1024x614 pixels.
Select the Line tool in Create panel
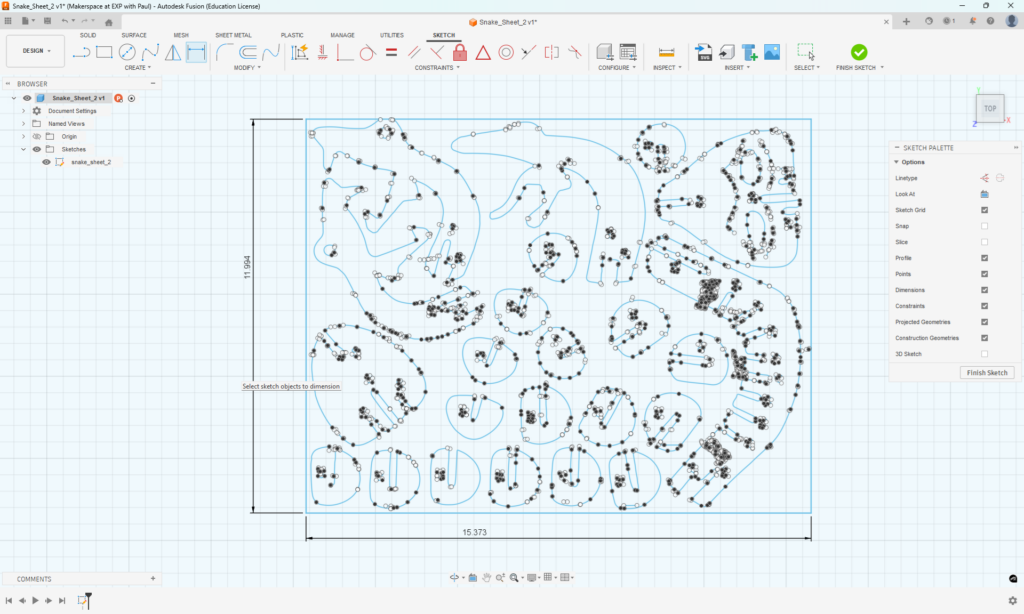tap(79, 51)
